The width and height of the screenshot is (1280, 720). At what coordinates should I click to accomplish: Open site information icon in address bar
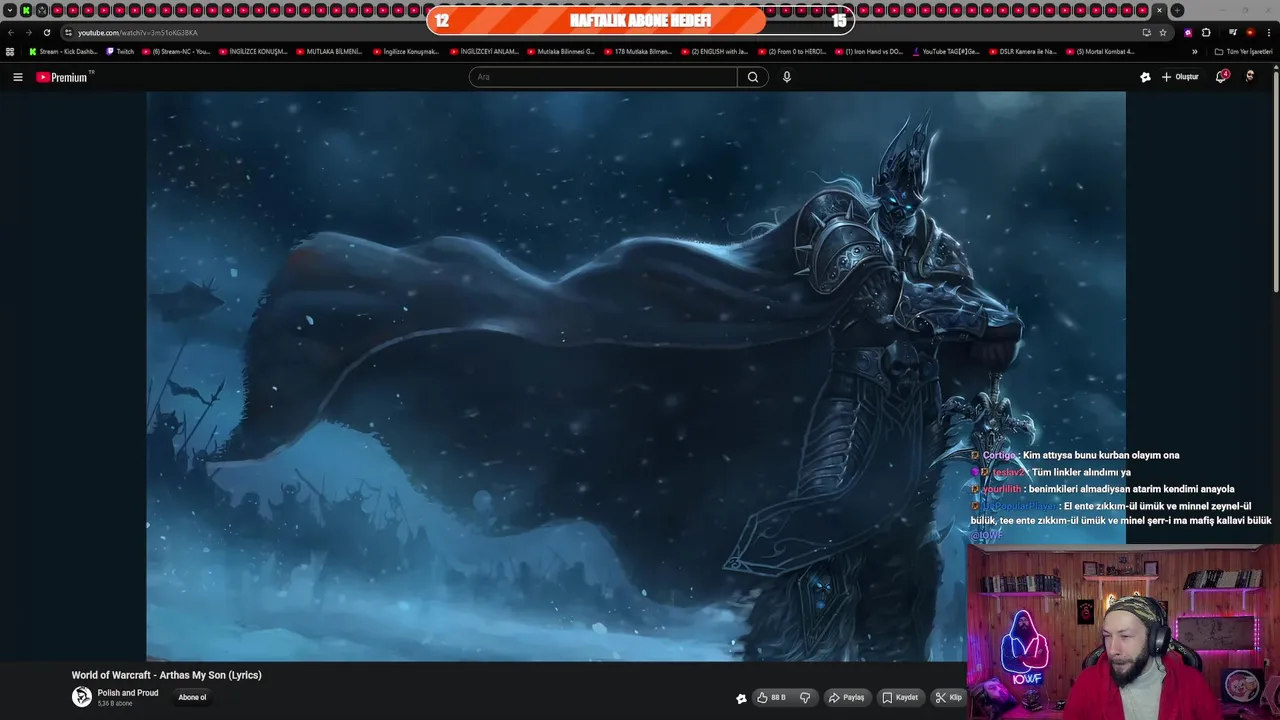pos(68,32)
